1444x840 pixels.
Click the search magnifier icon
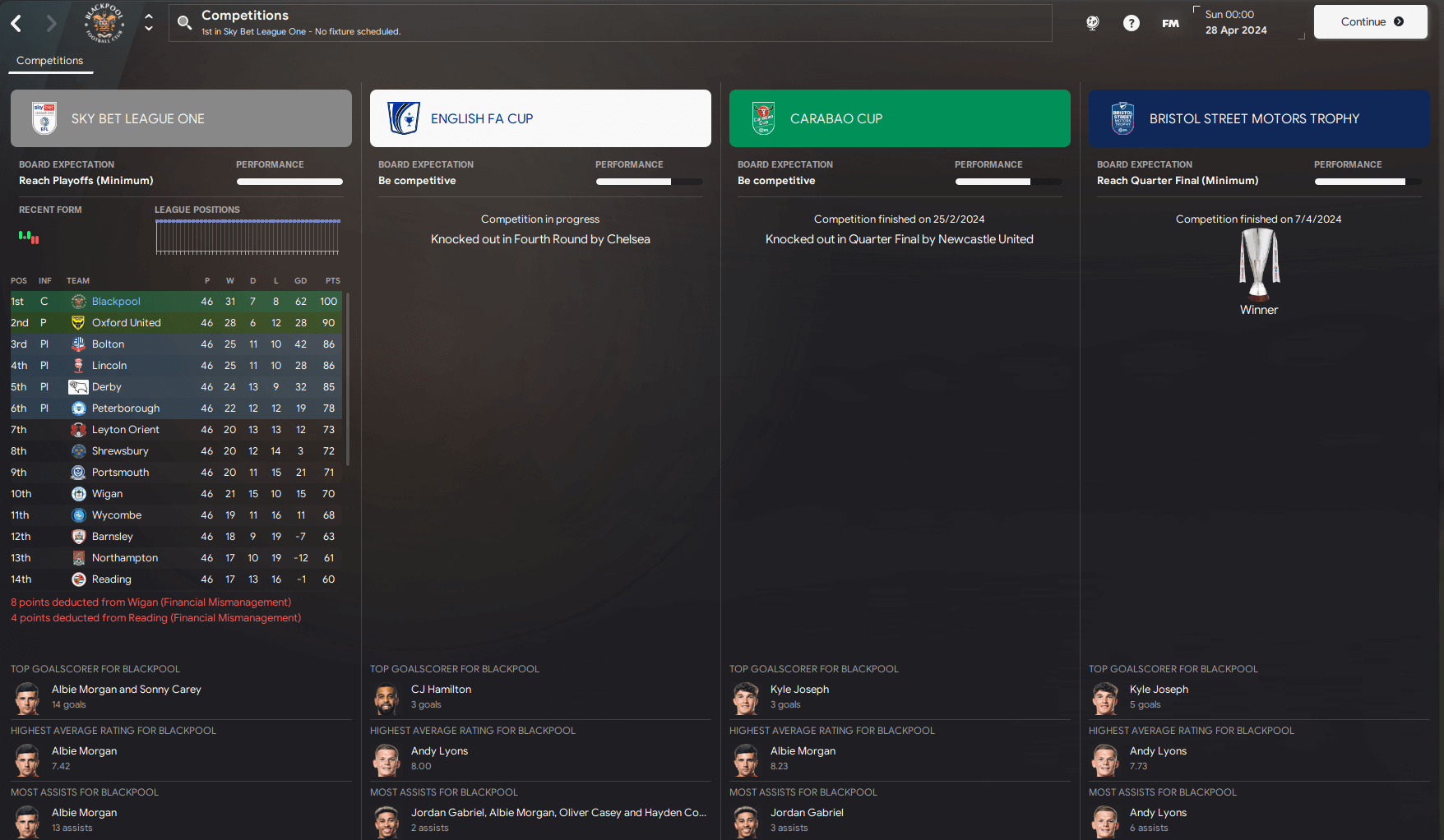pyautogui.click(x=185, y=23)
